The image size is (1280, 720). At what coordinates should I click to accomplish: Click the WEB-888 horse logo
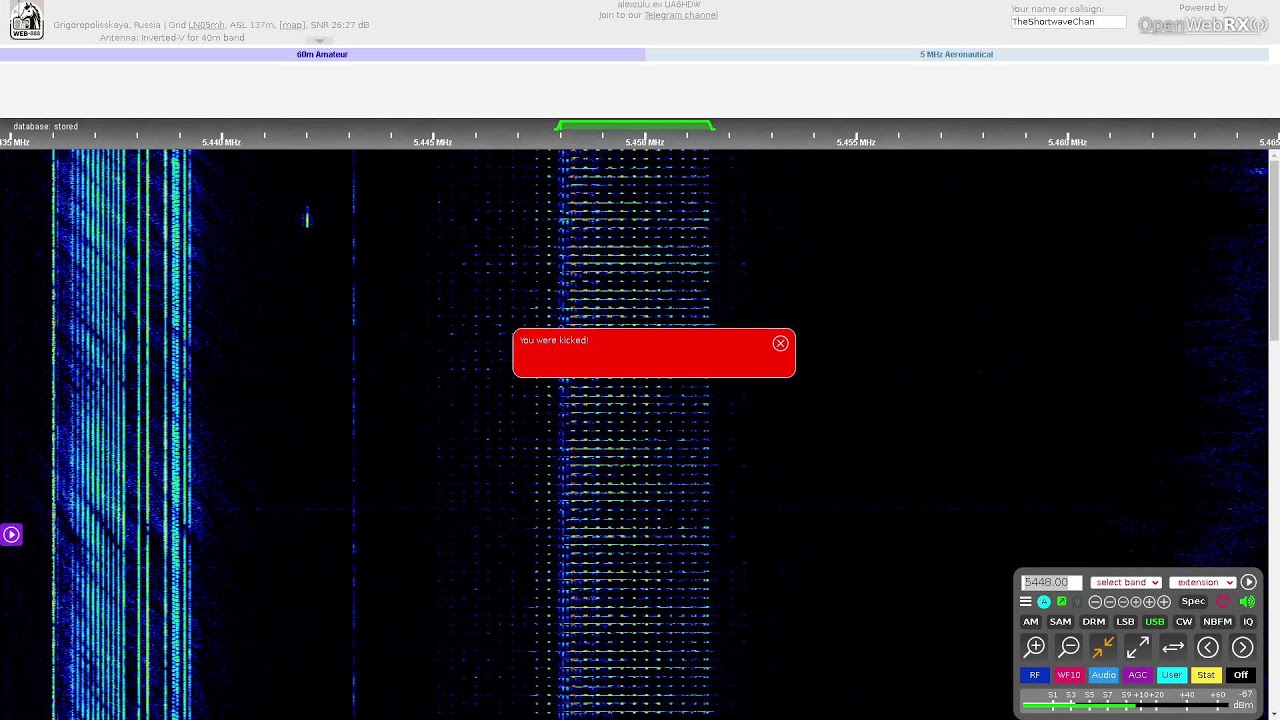tap(26, 20)
